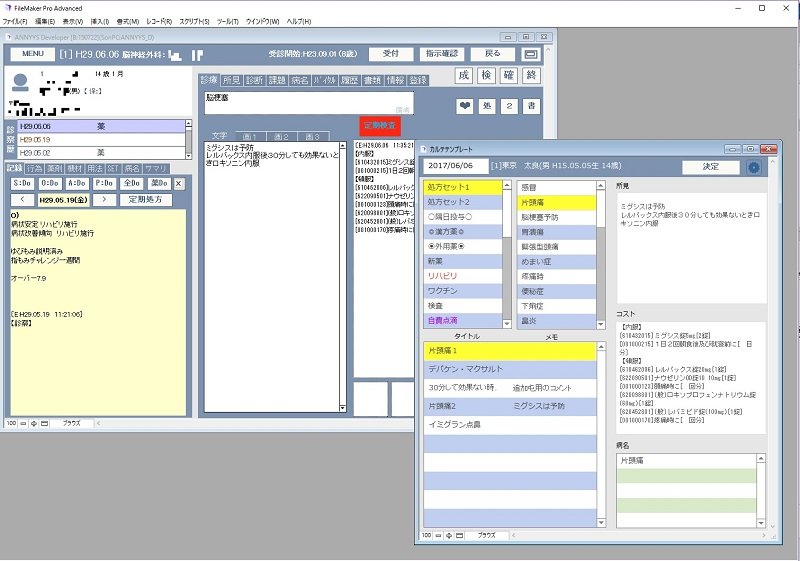
Task: Select the デパケン・マクサルト title row
Action: pos(510,369)
